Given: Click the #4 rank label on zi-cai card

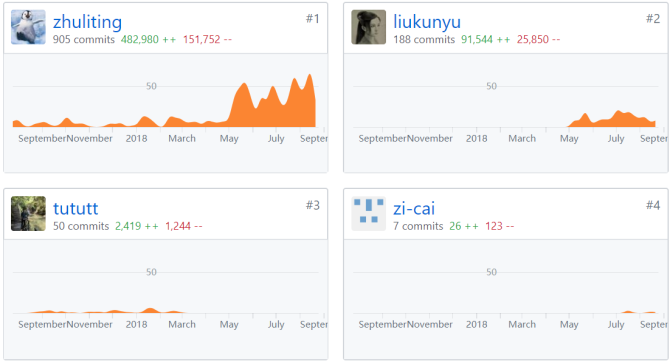Looking at the screenshot, I should (x=652, y=205).
